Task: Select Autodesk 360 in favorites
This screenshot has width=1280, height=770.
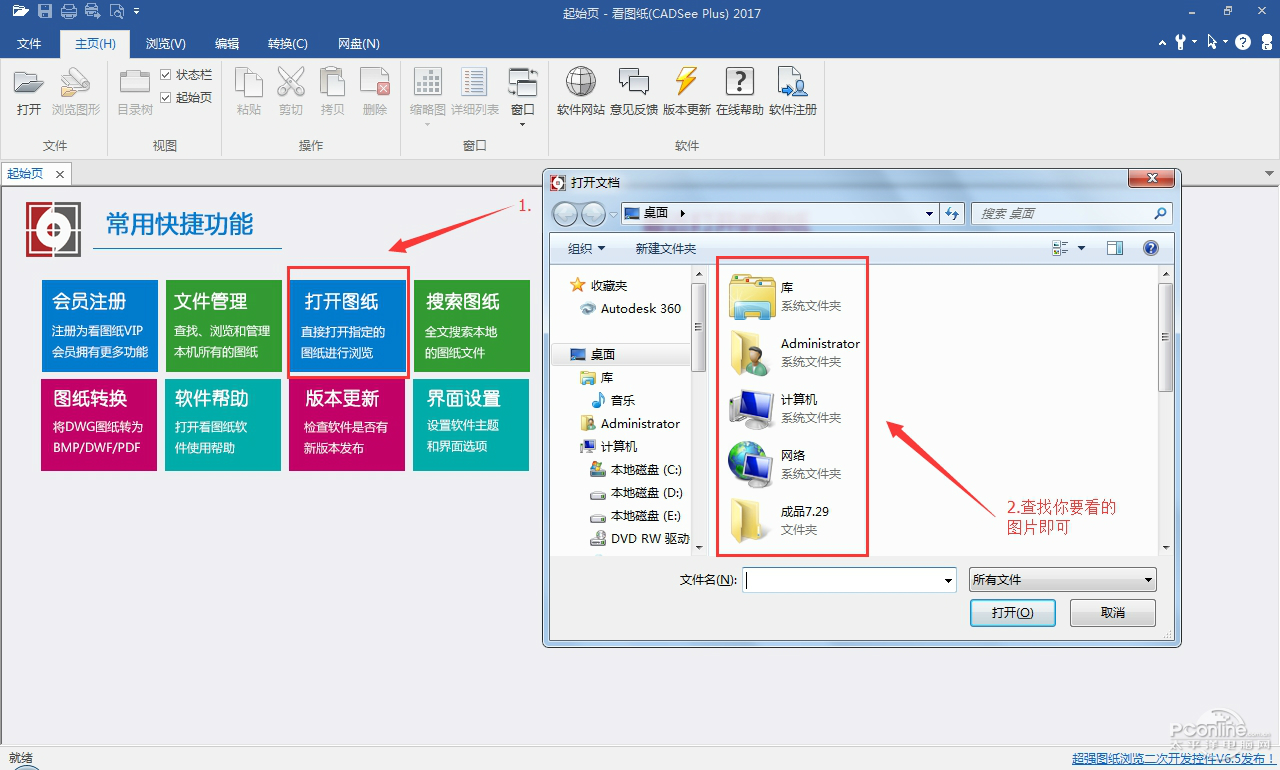Action: click(x=631, y=309)
